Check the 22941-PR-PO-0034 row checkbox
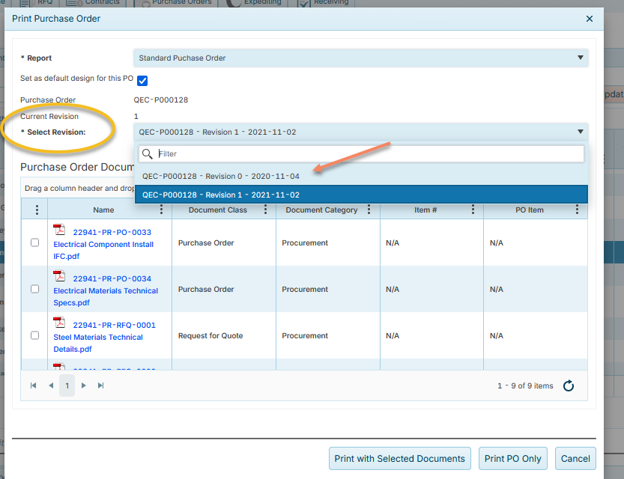This screenshot has width=624, height=479. 35,289
